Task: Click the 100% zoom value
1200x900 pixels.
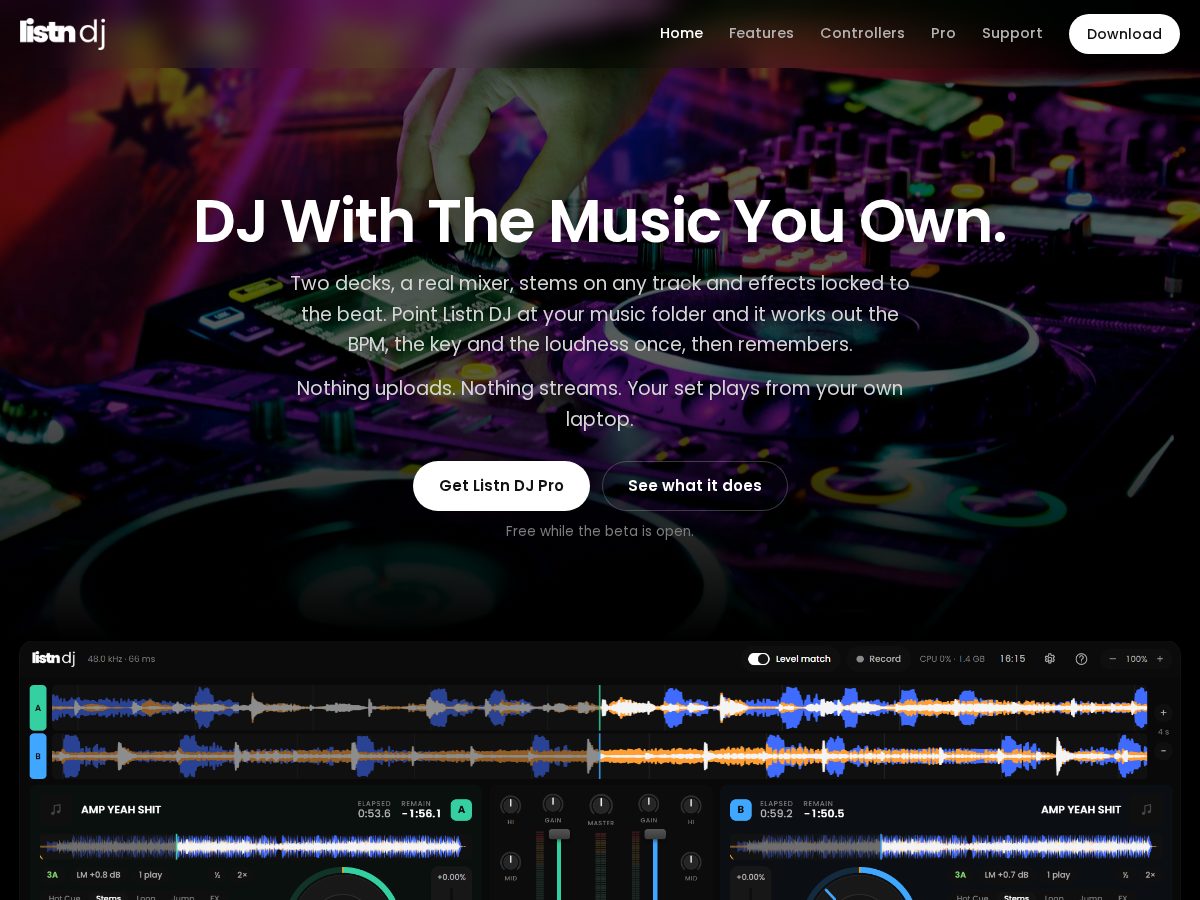Action: pos(1137,659)
